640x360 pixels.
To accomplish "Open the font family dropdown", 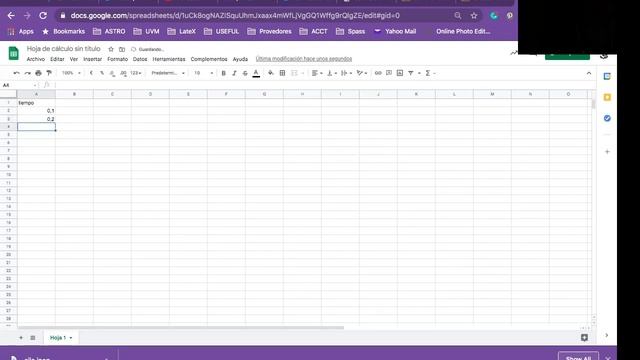I will [x=168, y=73].
